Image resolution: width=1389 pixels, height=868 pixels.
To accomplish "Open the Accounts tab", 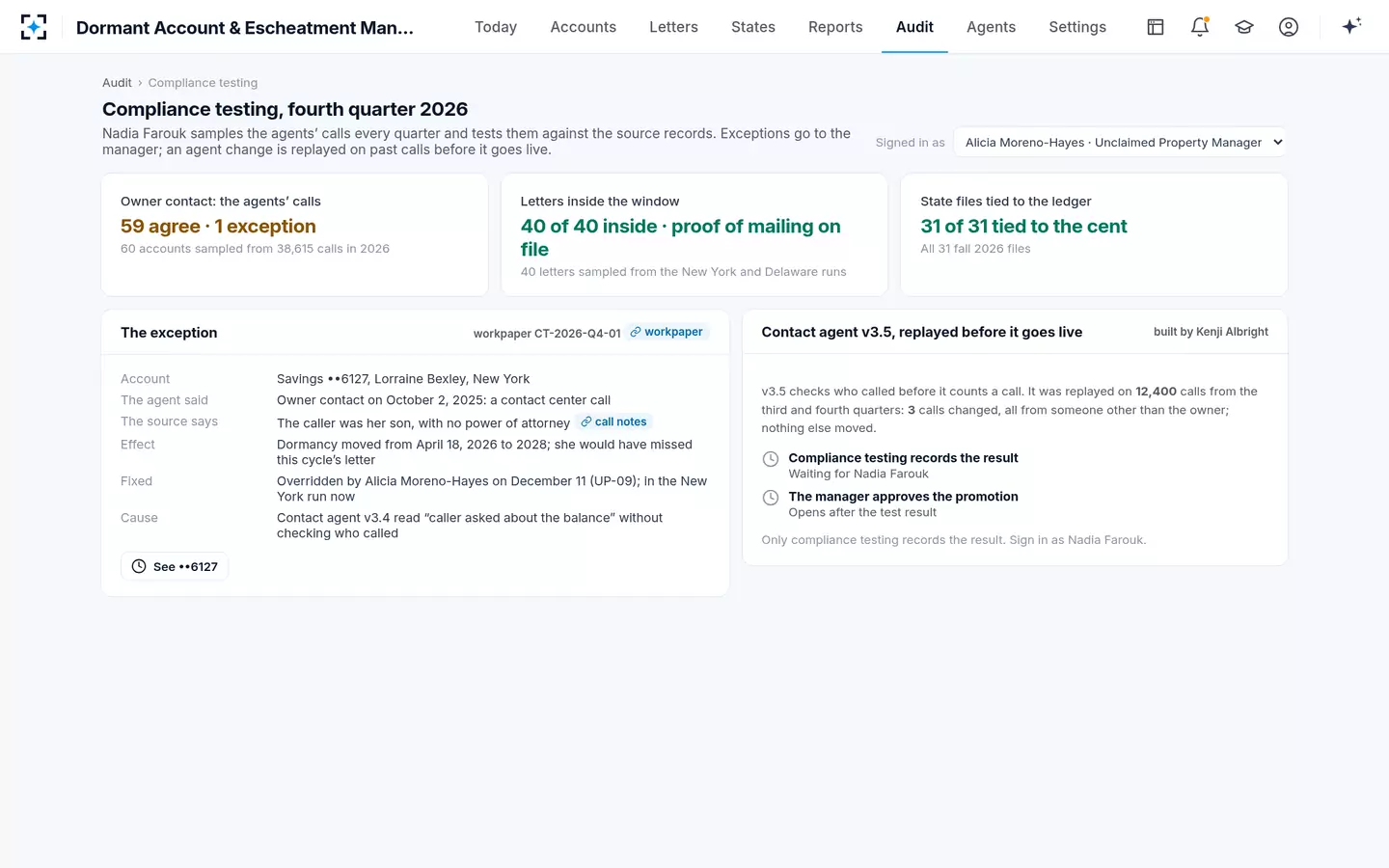I will coord(584,27).
